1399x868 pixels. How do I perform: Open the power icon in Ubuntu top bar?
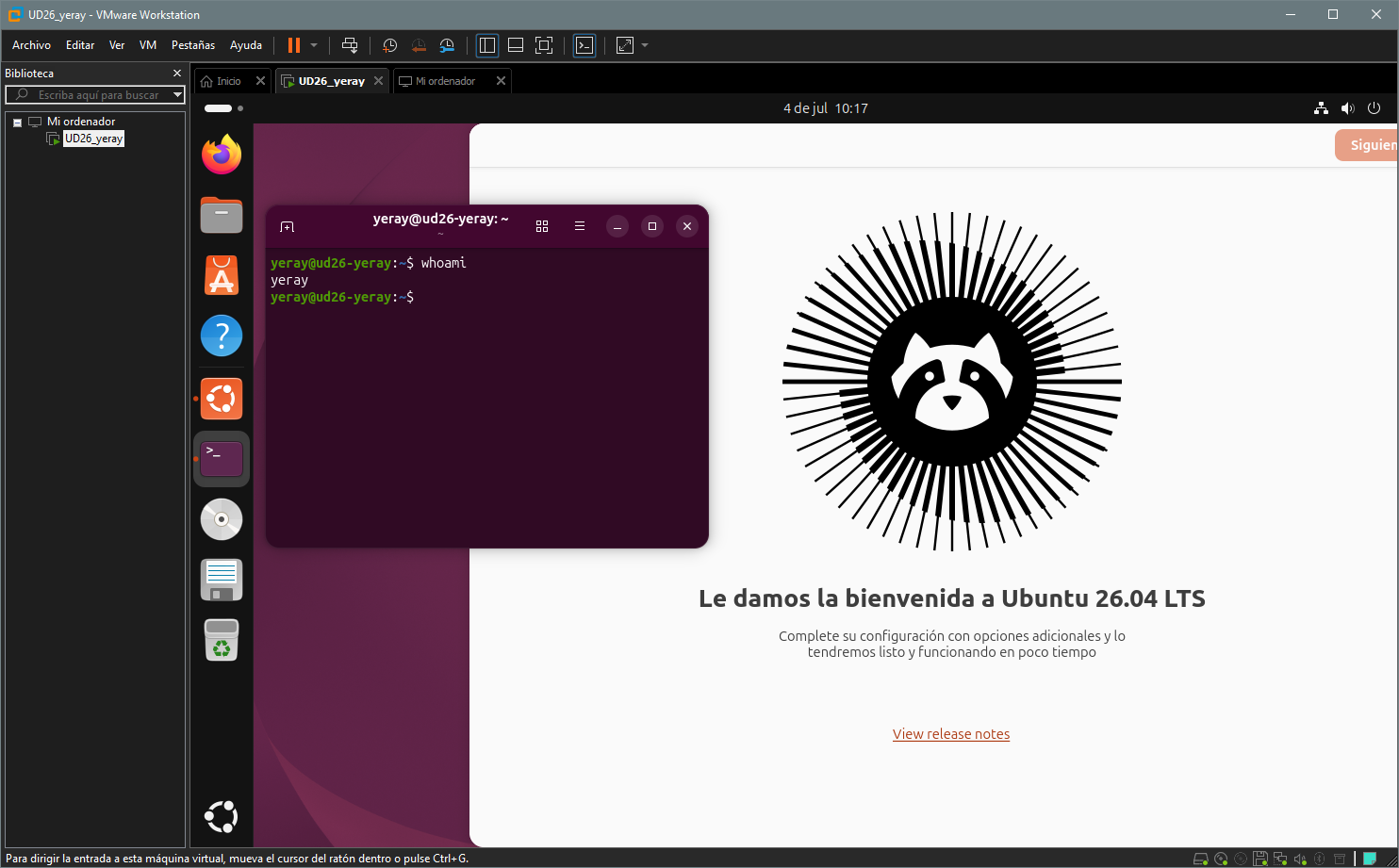1374,108
